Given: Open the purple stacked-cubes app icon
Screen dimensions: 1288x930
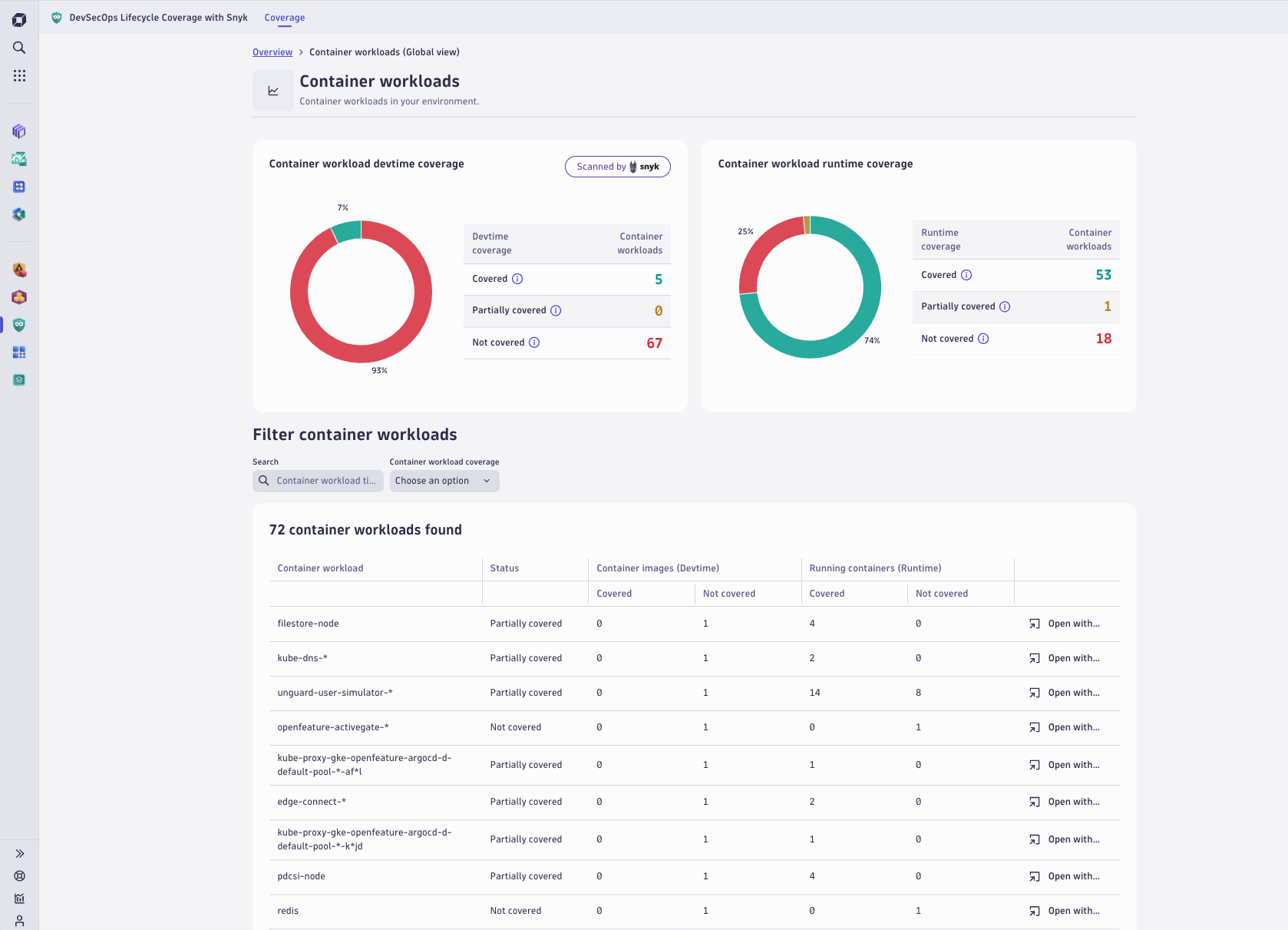Looking at the screenshot, I should [19, 131].
